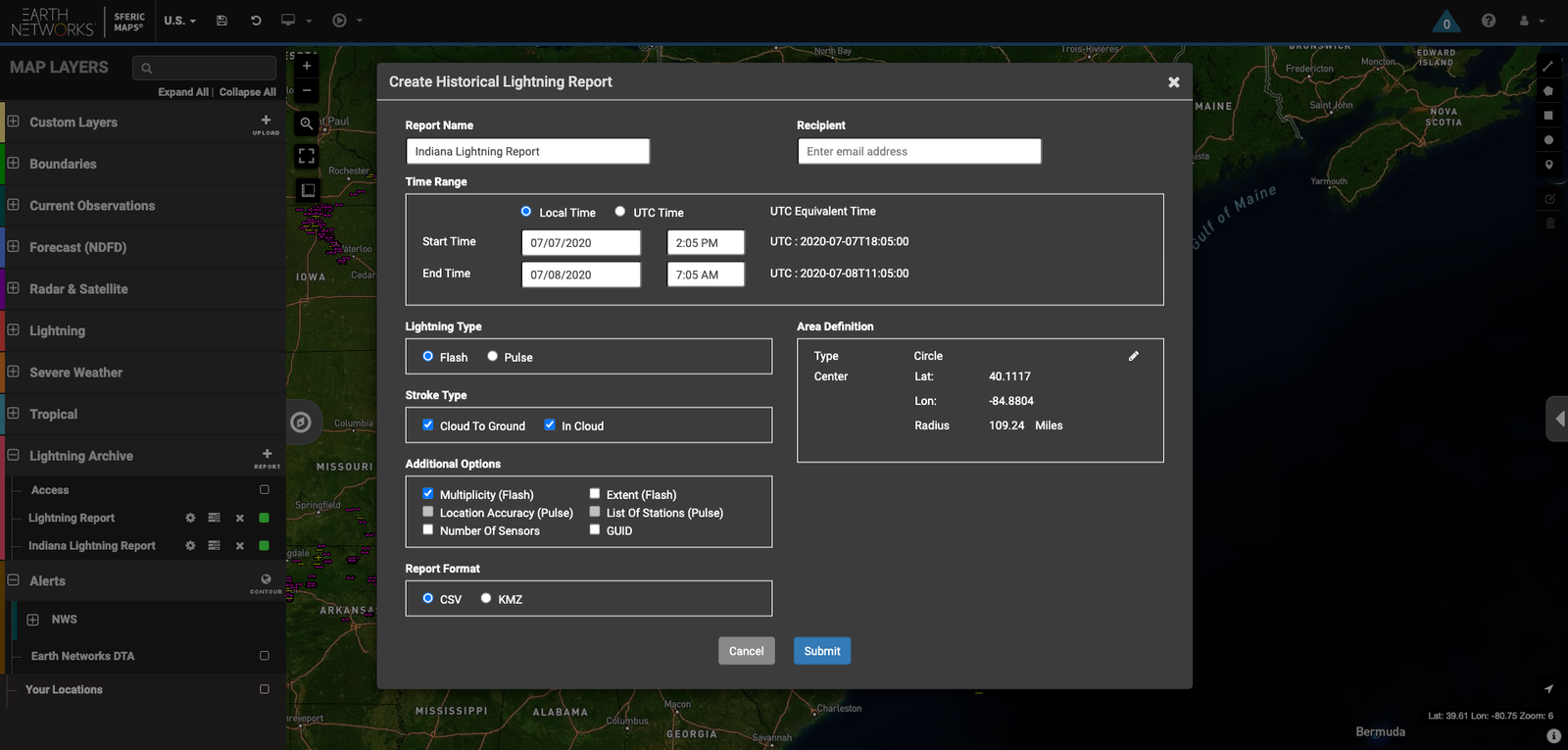This screenshot has height=750, width=1568.
Task: Open settings gear for Indiana Lightning Report
Action: tap(190, 546)
